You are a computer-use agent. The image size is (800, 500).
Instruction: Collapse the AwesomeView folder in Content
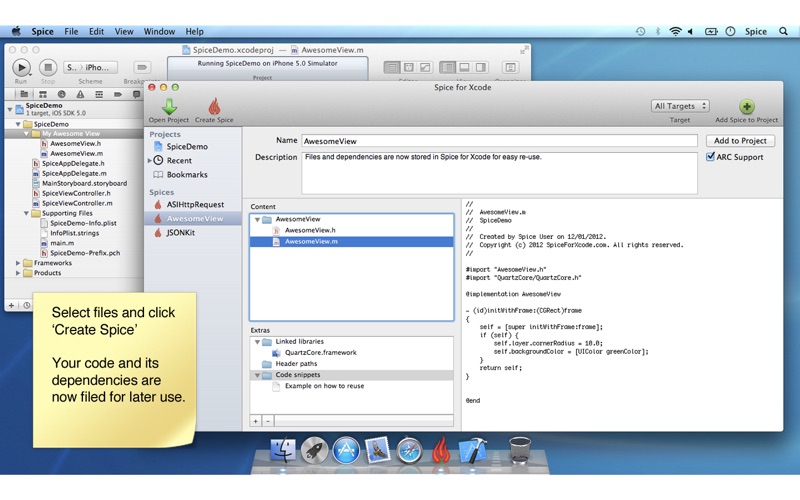[x=257, y=219]
